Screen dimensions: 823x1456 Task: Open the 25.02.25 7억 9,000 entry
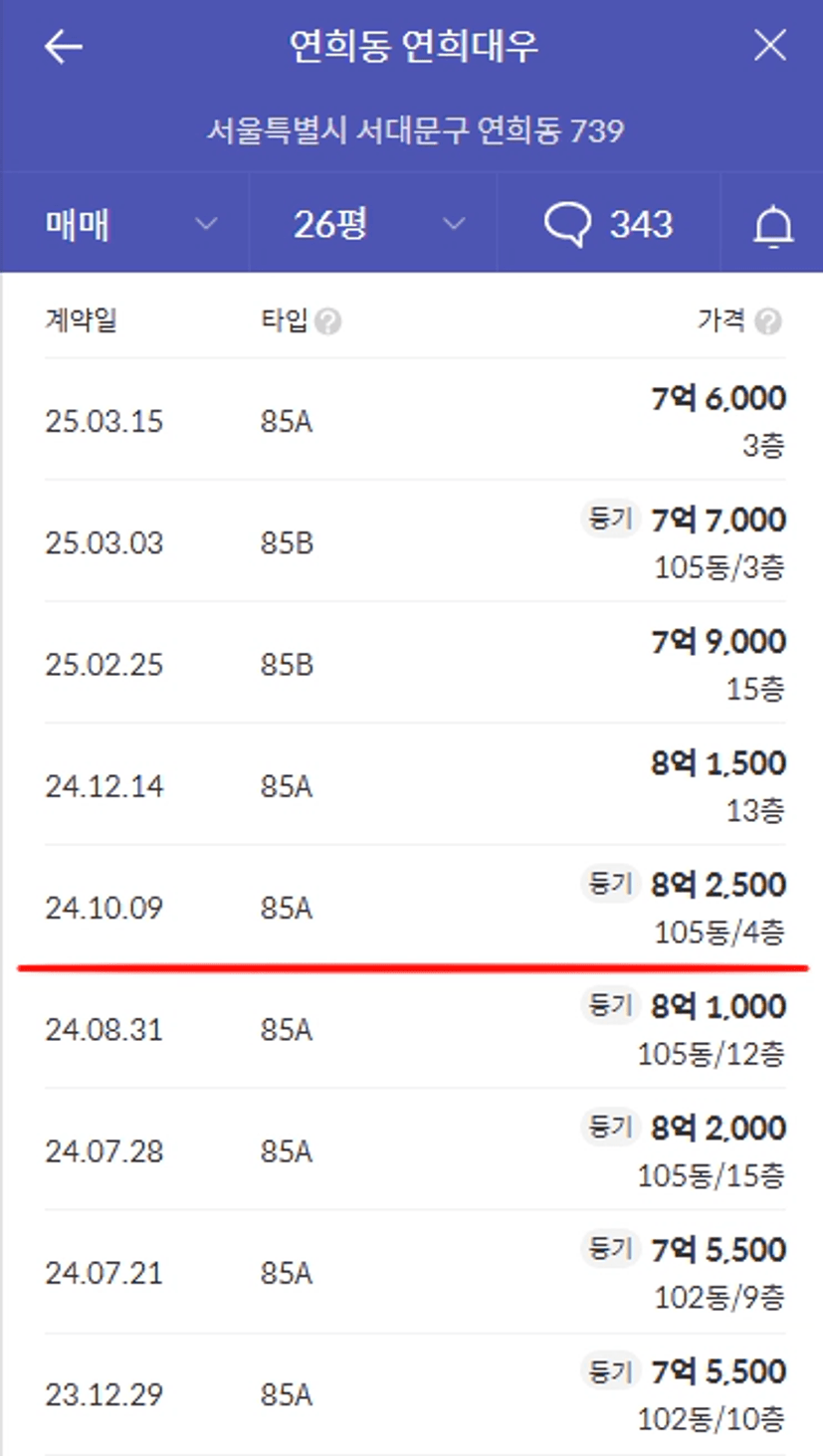(x=414, y=663)
